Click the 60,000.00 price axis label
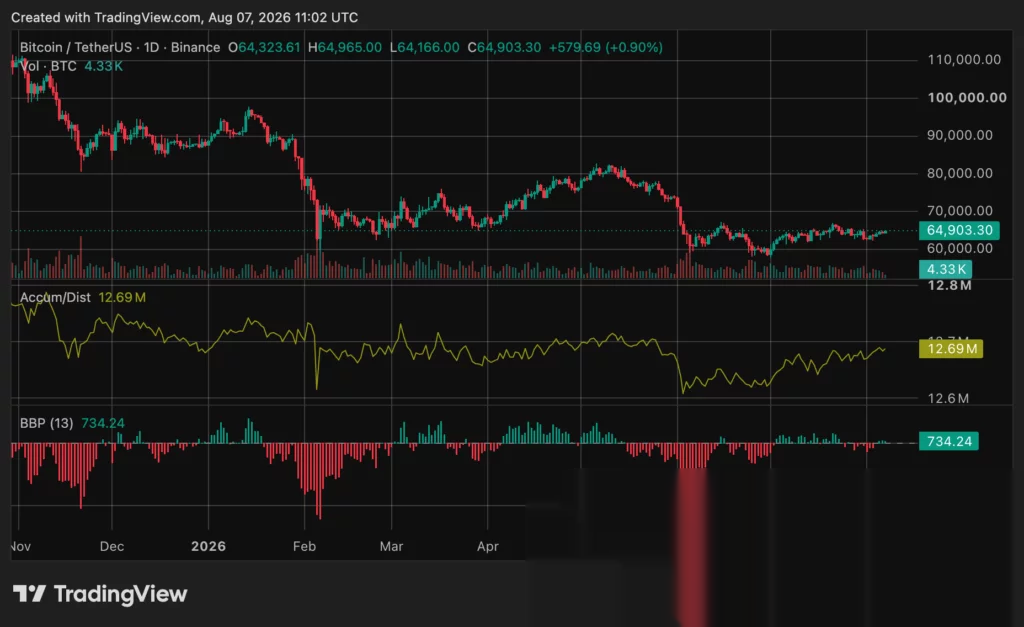The width and height of the screenshot is (1024, 627). click(x=960, y=248)
